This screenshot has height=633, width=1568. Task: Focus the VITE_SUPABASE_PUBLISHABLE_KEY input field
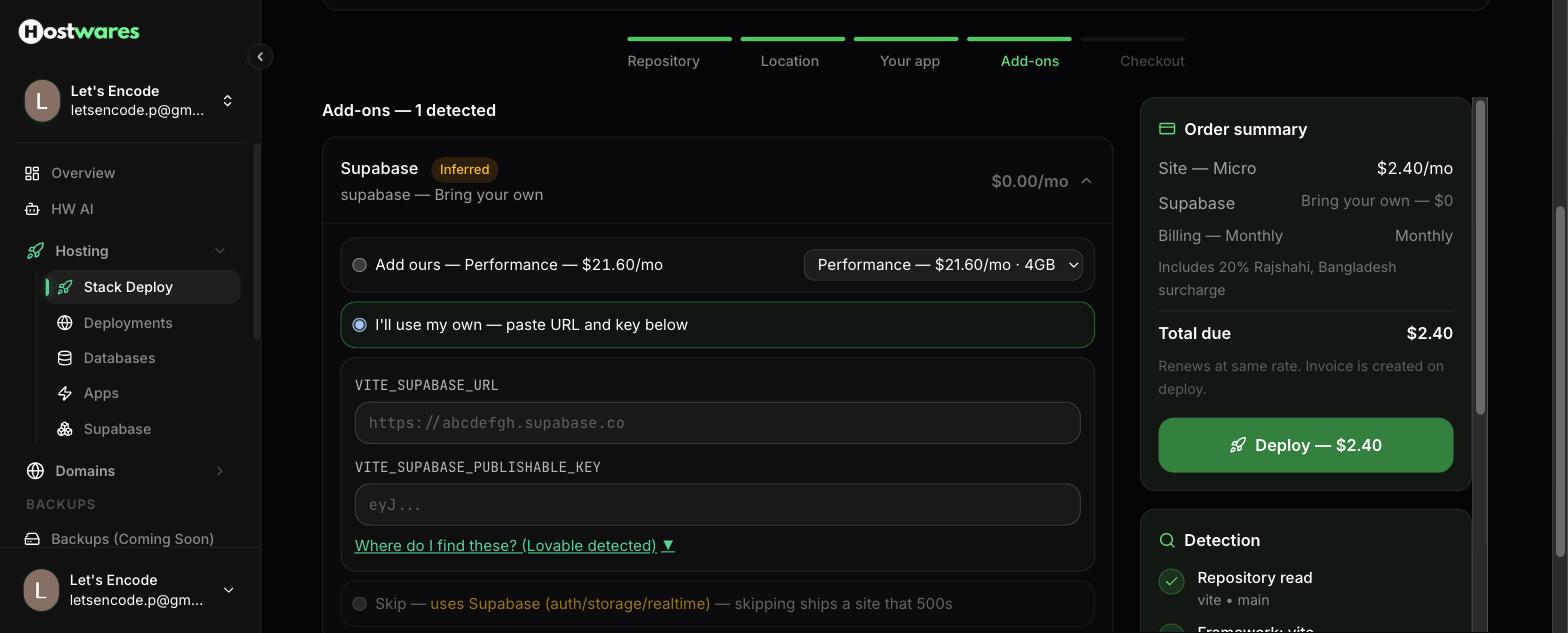click(x=717, y=505)
